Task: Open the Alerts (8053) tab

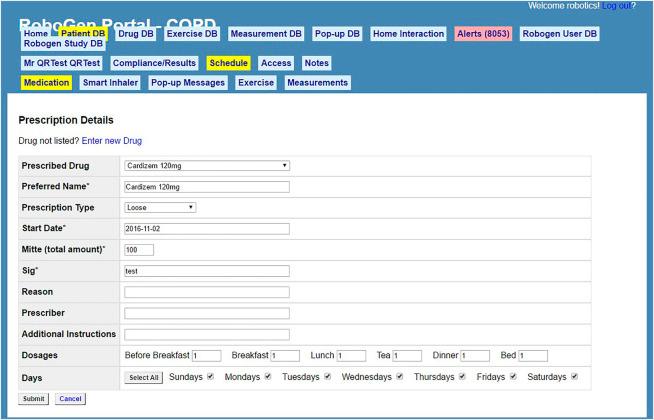Action: coord(483,34)
